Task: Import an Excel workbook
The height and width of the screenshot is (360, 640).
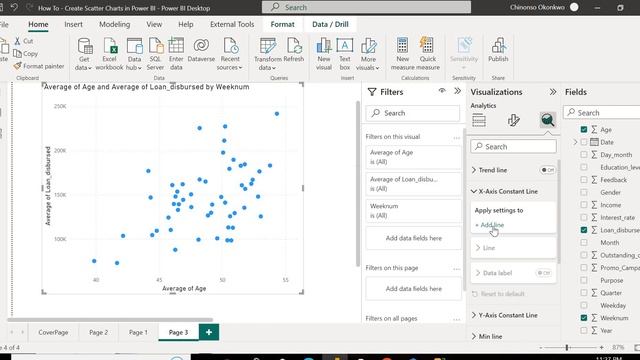Action: point(109,54)
